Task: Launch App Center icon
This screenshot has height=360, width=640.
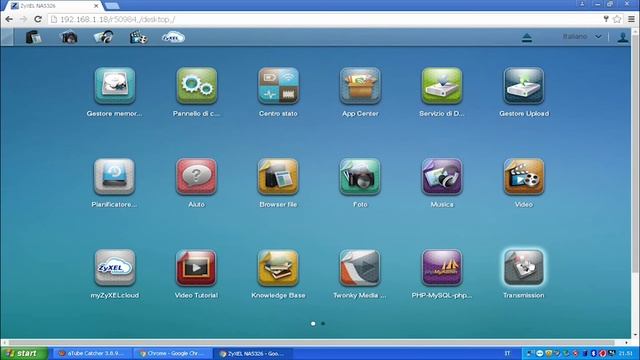Action: (360, 86)
